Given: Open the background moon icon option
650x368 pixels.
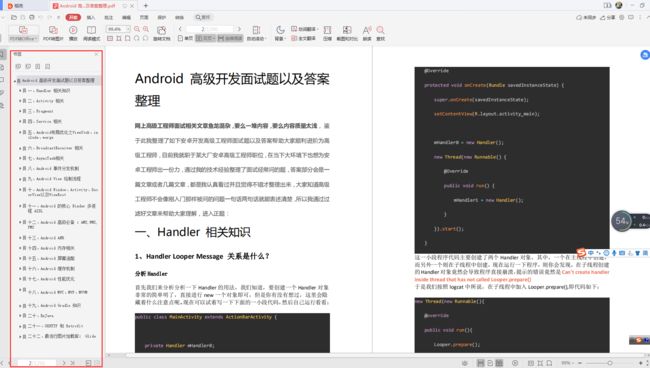Looking at the screenshot, I should [280, 33].
